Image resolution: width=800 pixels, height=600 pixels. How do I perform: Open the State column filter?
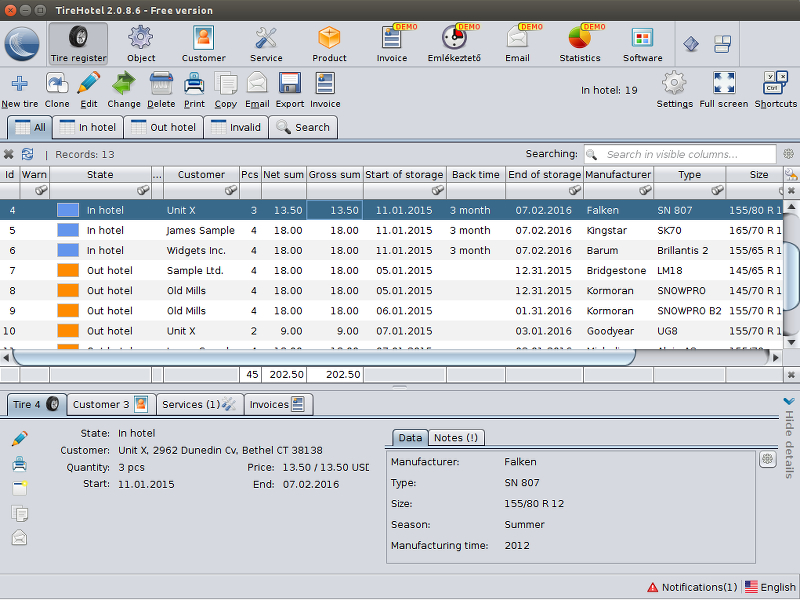coord(143,190)
